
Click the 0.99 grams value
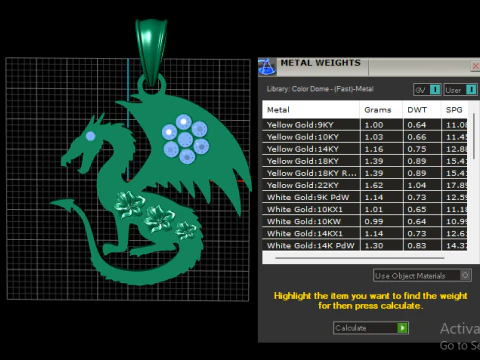point(374,222)
